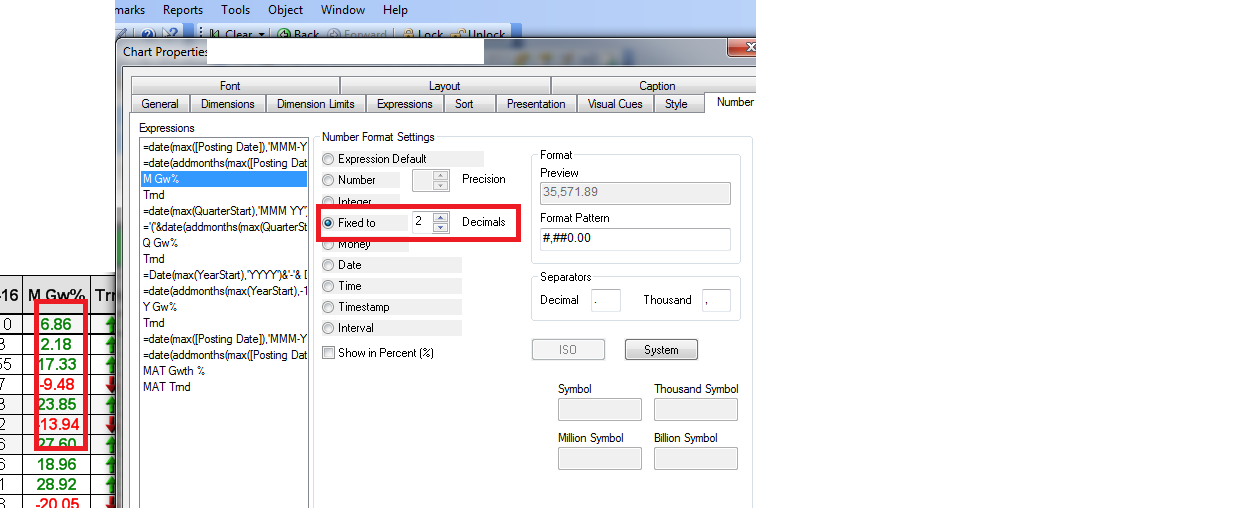This screenshot has width=1243, height=508.
Task: Increase Decimals with the up stepper arrow
Action: (441, 217)
